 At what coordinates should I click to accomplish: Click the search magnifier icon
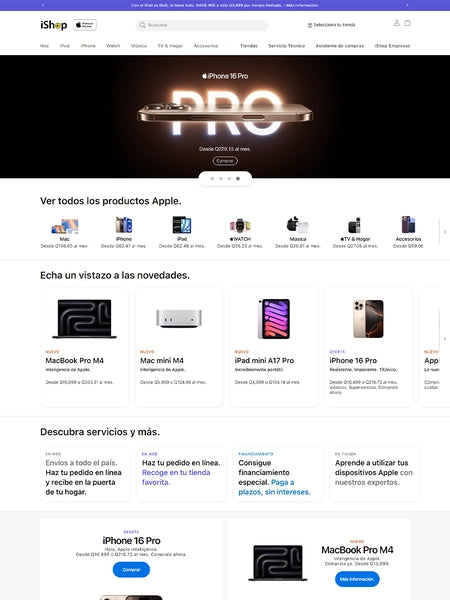point(142,25)
